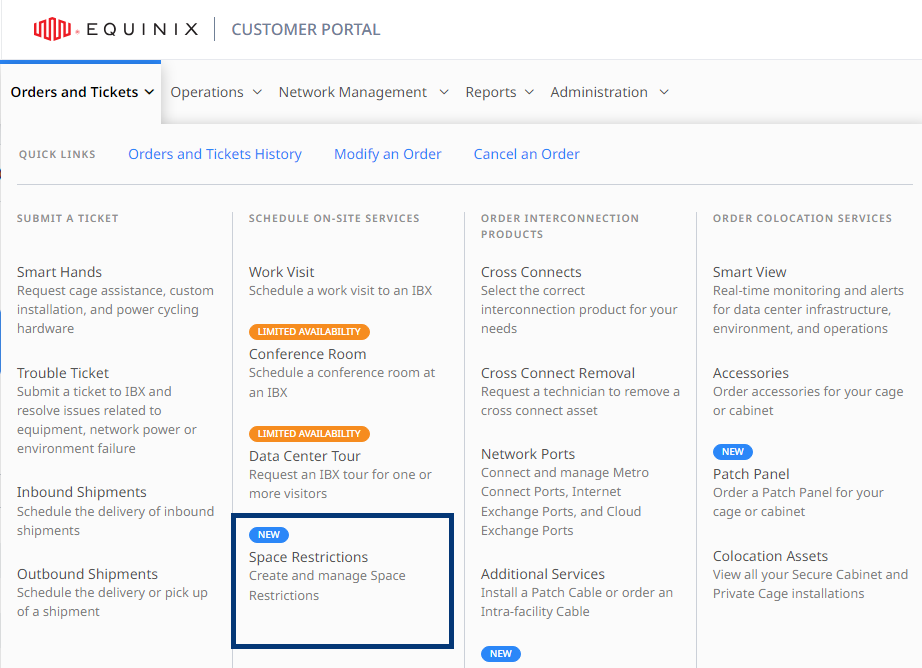The image size is (922, 668).
Task: Open Orders and Tickets History quick link
Action: (x=215, y=154)
